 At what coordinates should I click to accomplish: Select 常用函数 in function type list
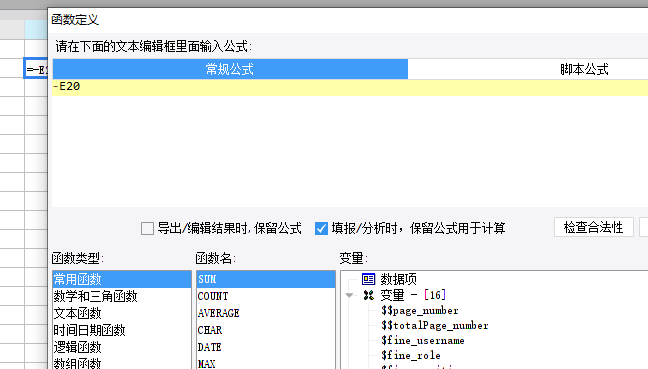click(122, 279)
